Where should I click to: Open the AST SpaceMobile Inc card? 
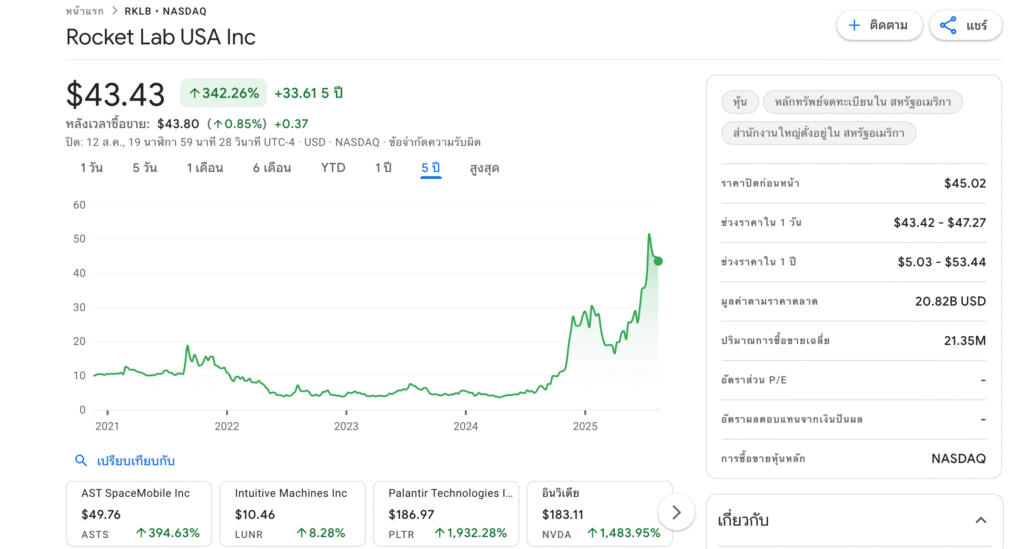pos(139,514)
